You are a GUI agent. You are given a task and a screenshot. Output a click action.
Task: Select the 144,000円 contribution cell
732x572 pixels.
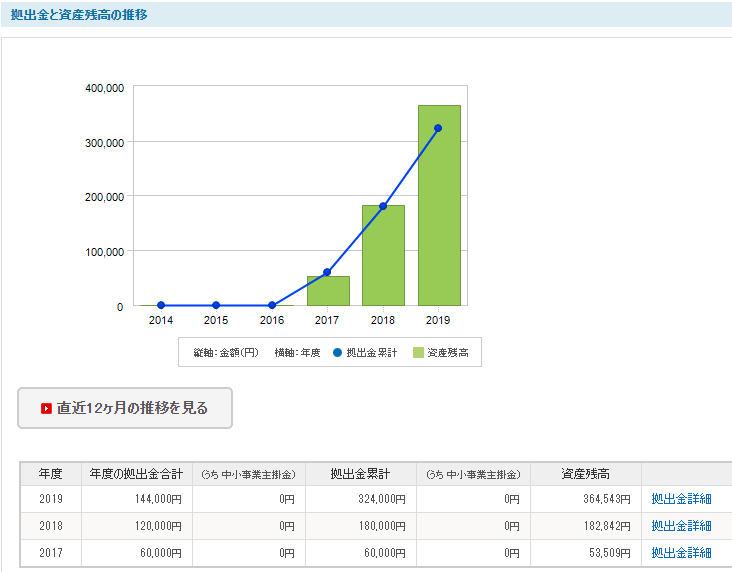click(x=136, y=499)
